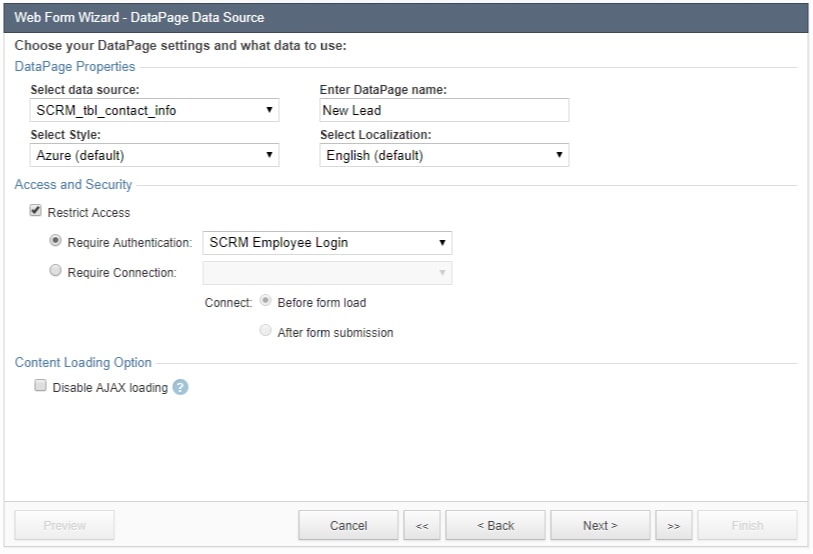813x554 pixels.
Task: Open the SCRM Employee Login authentication dropdown
Action: point(327,242)
